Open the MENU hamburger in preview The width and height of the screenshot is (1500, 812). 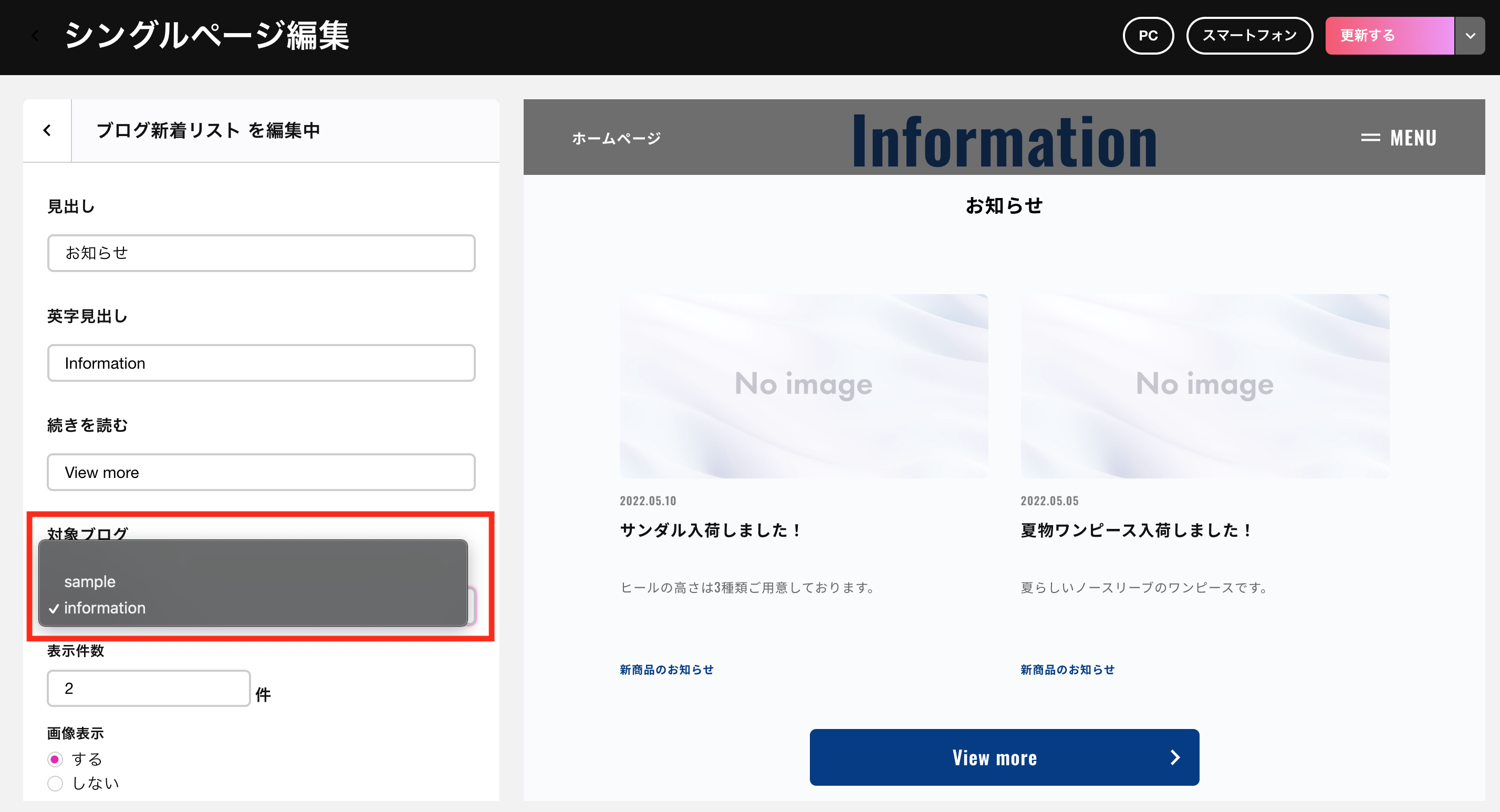point(1399,138)
